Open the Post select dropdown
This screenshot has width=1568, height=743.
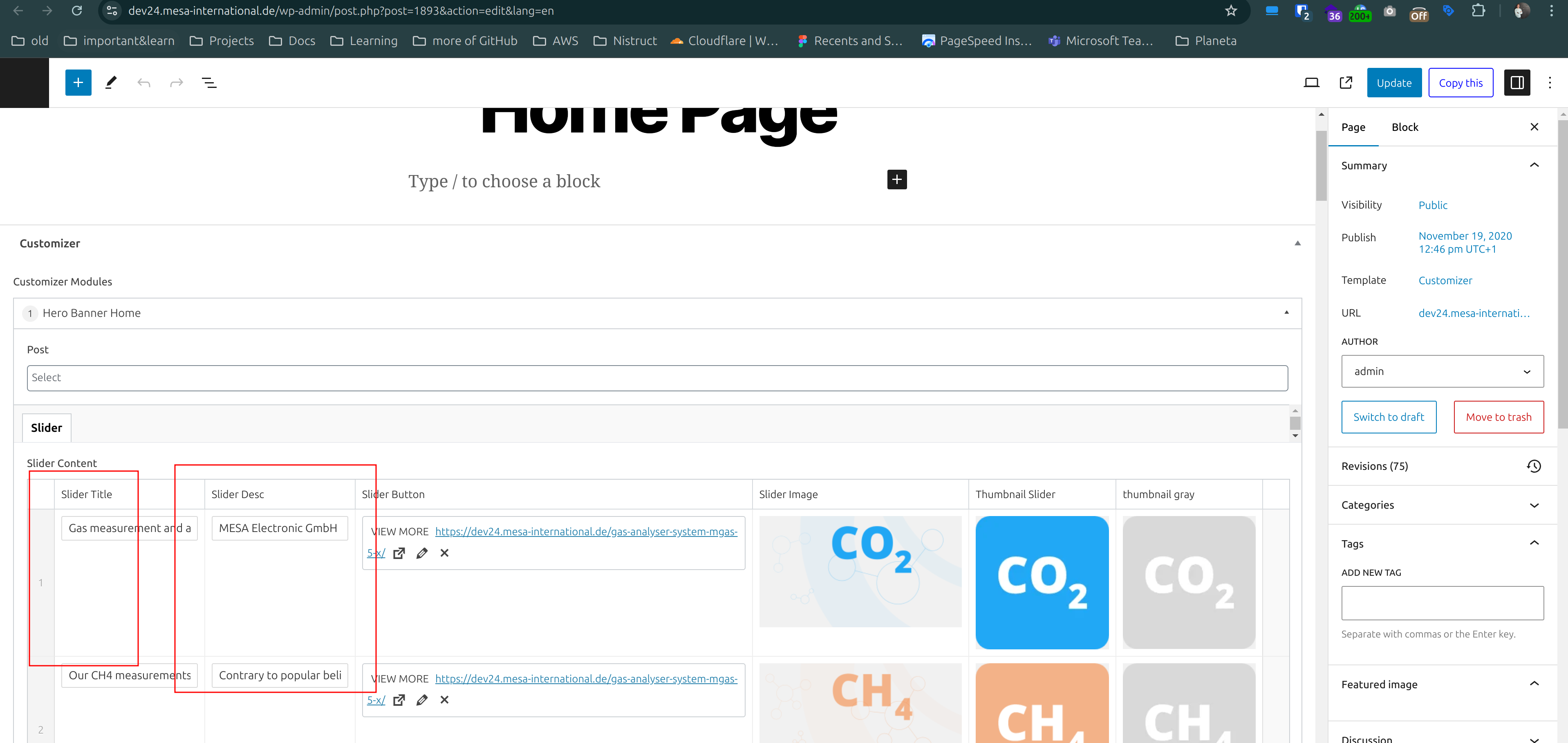[657, 378]
